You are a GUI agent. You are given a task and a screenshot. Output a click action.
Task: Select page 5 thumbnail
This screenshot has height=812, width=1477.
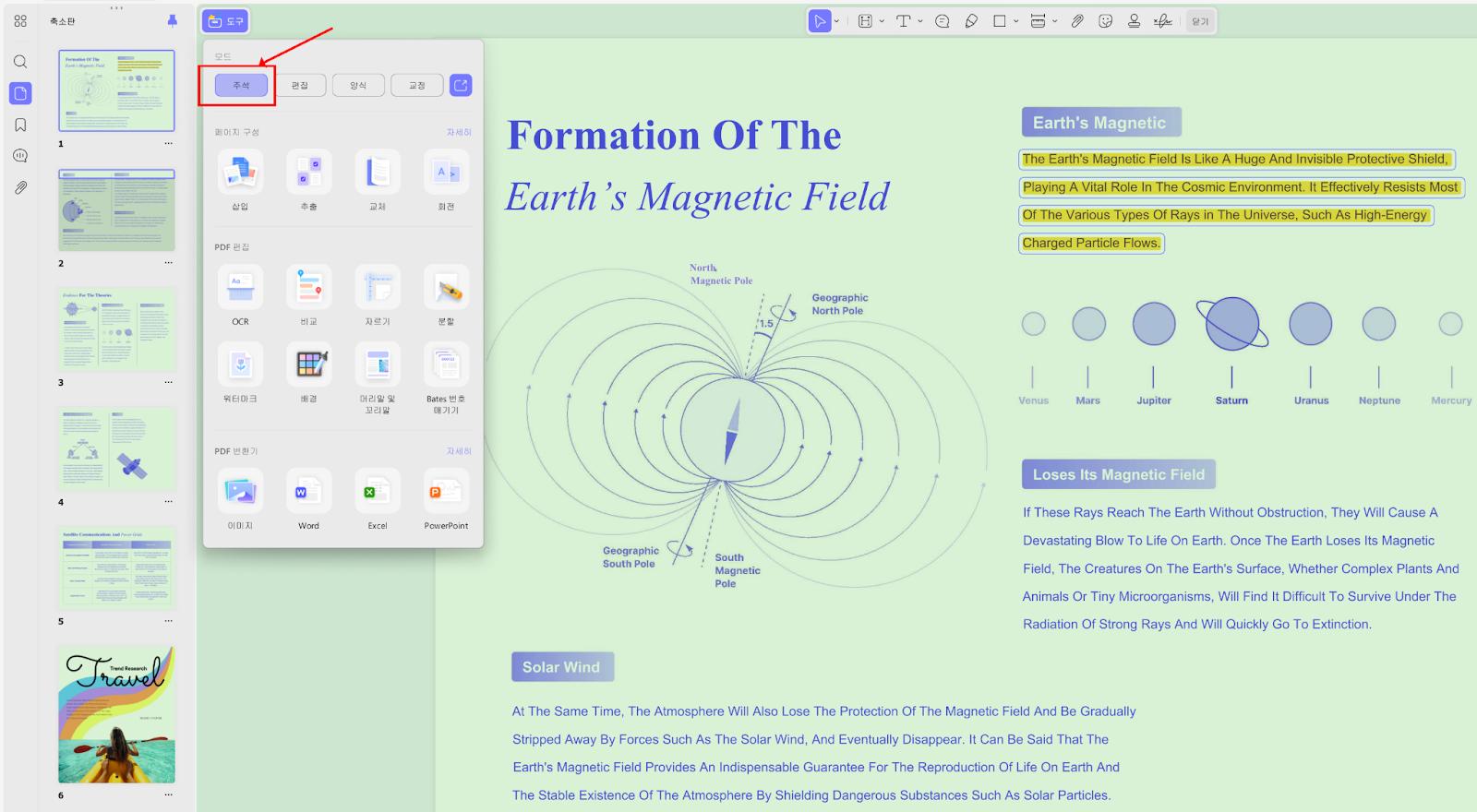[x=116, y=567]
